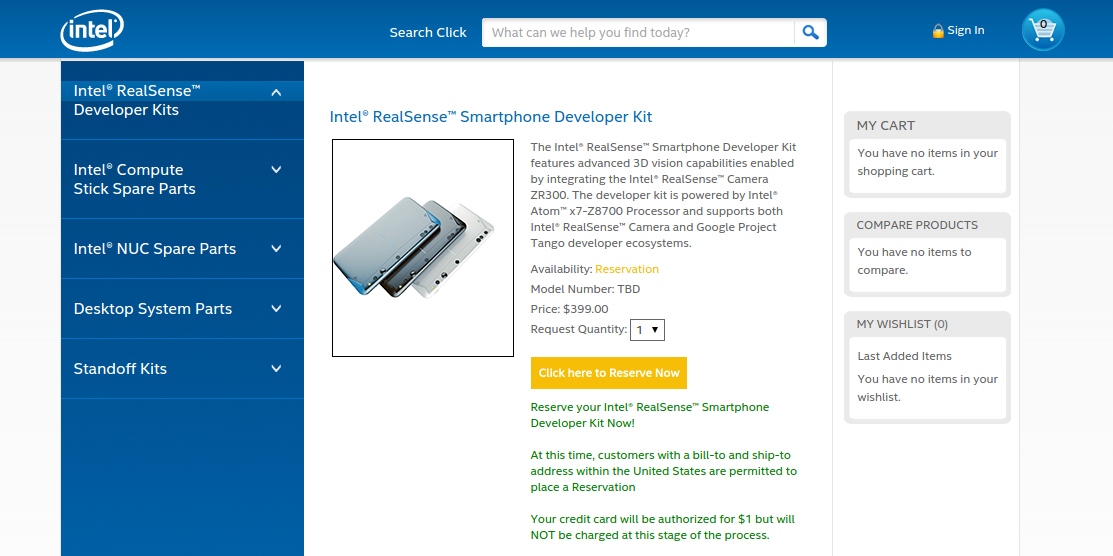
Task: Open Intel Compute Stick Spare Parts category
Action: click(x=134, y=179)
